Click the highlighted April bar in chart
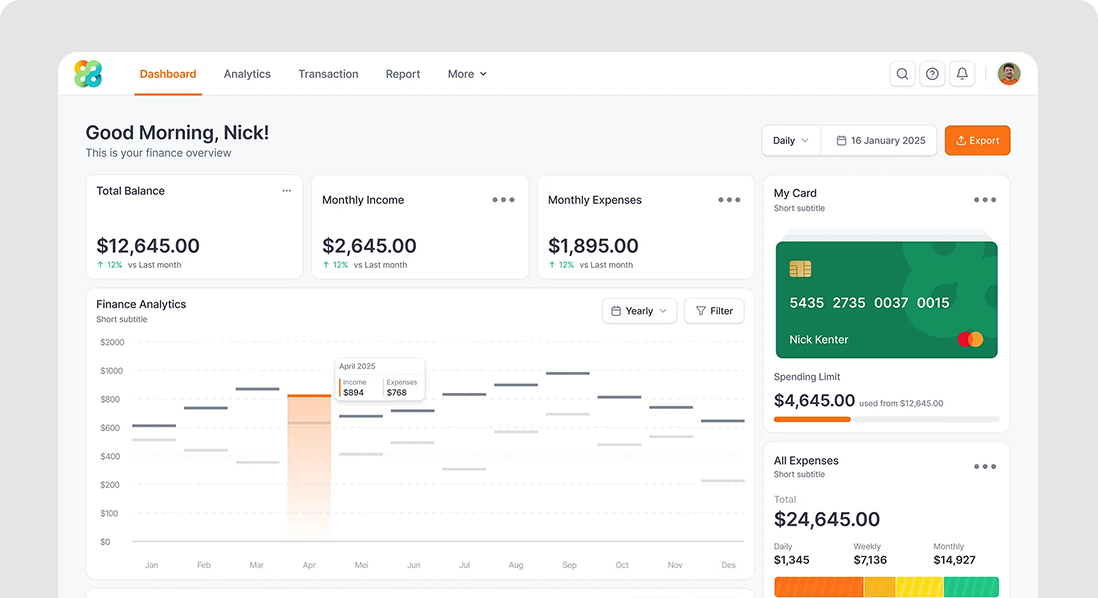Image resolution: width=1098 pixels, height=598 pixels. point(310,466)
